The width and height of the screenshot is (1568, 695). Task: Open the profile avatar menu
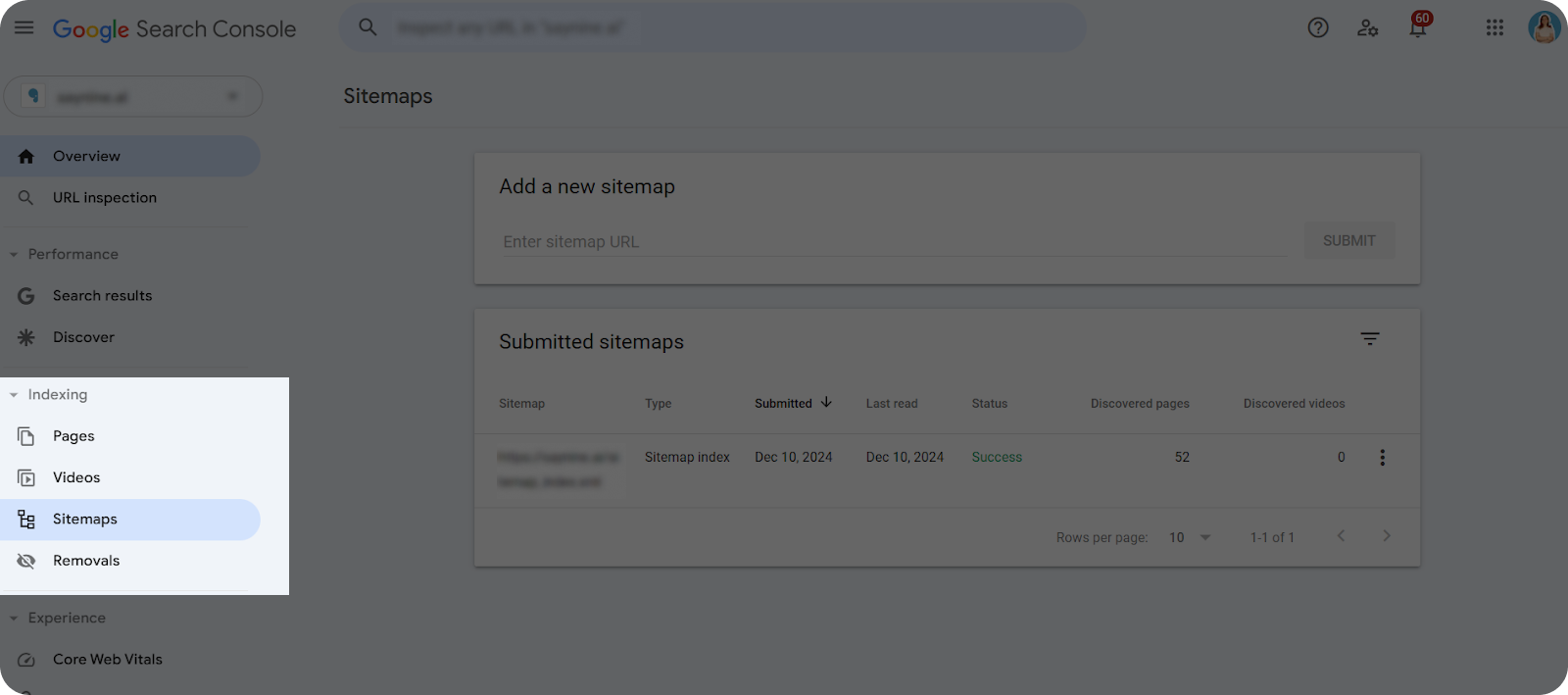(x=1543, y=27)
